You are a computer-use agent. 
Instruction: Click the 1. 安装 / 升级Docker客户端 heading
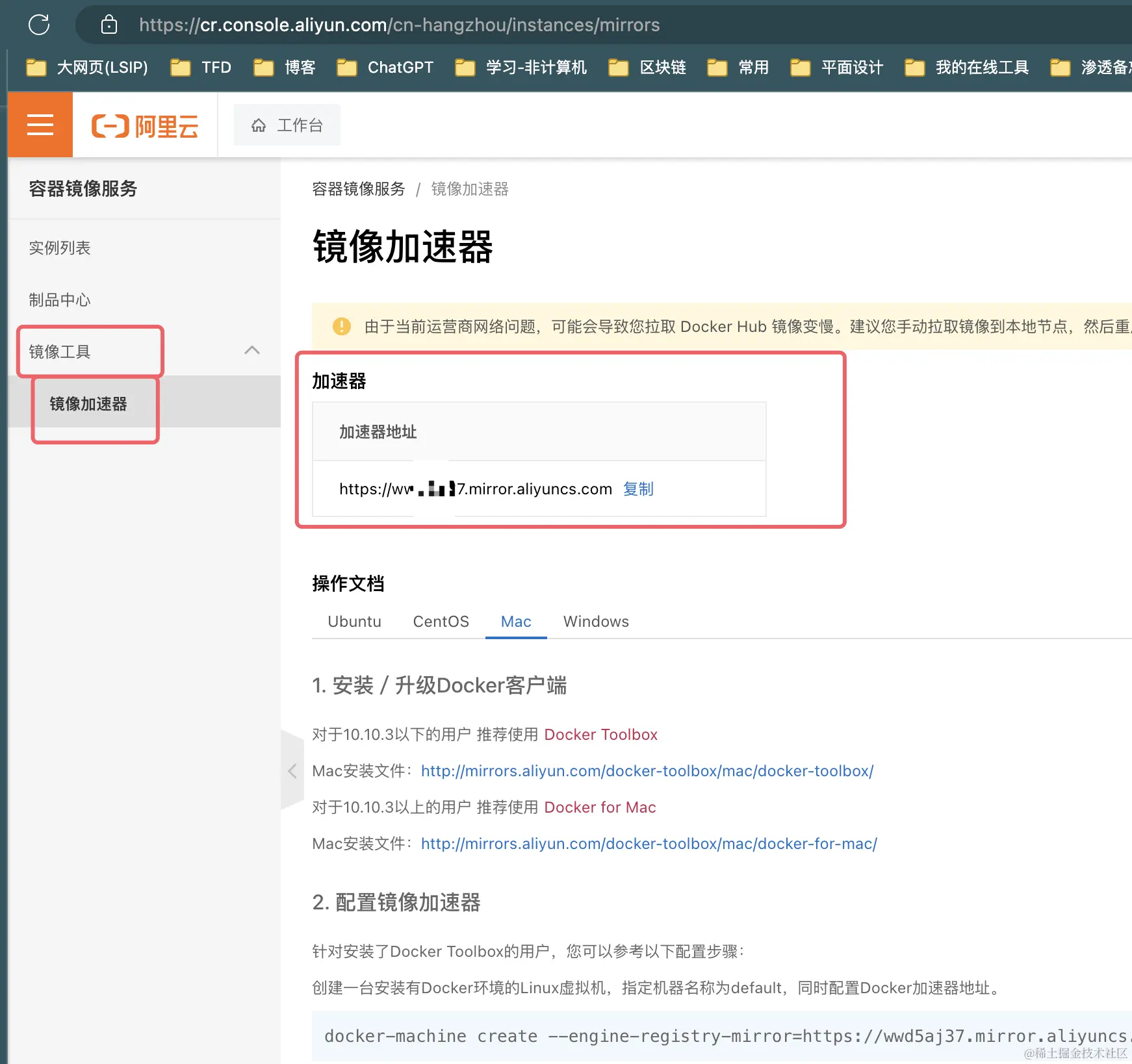(439, 685)
